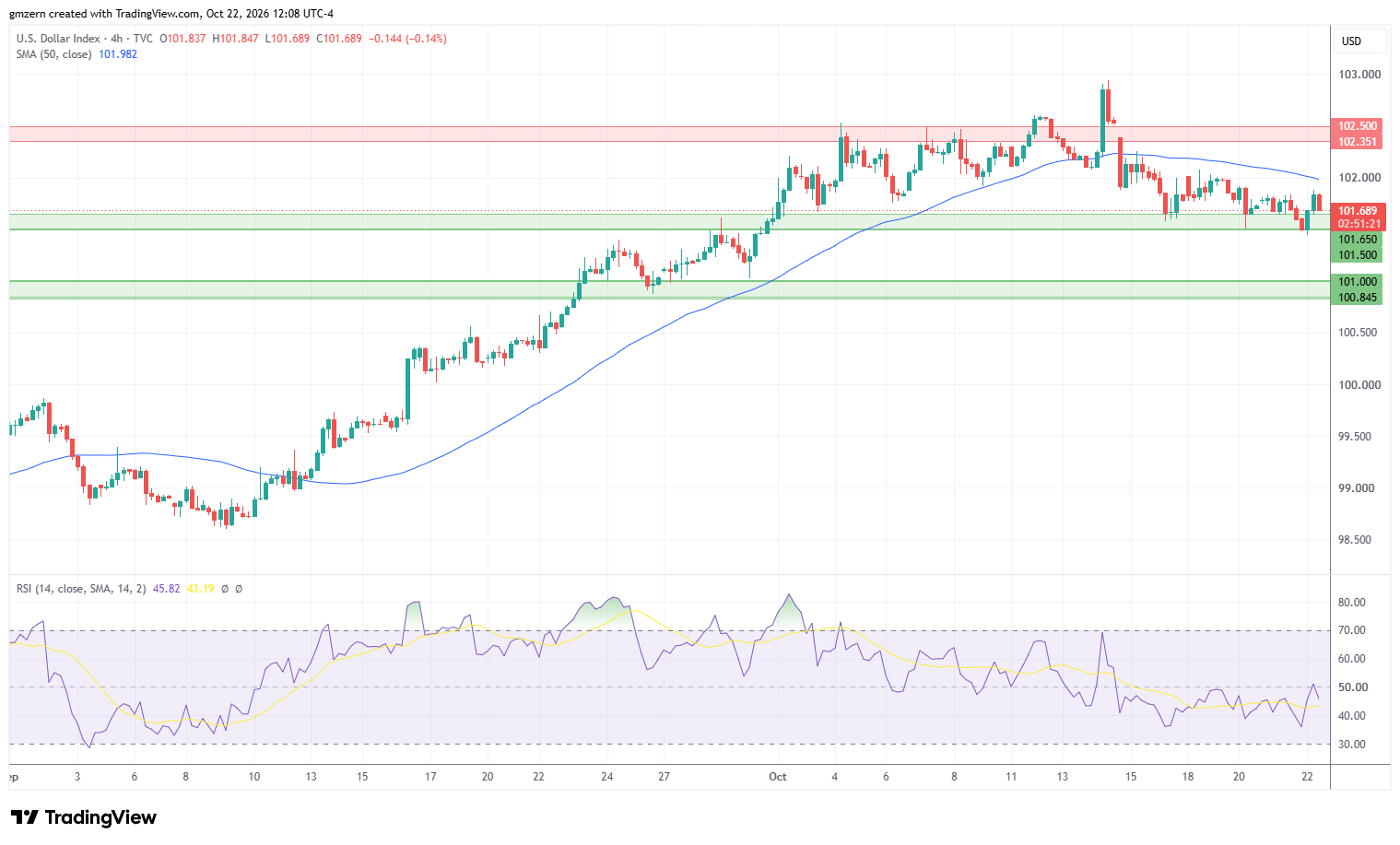The width and height of the screenshot is (1400, 845).
Task: Click the green 101.500 support price label
Action: point(1358,255)
